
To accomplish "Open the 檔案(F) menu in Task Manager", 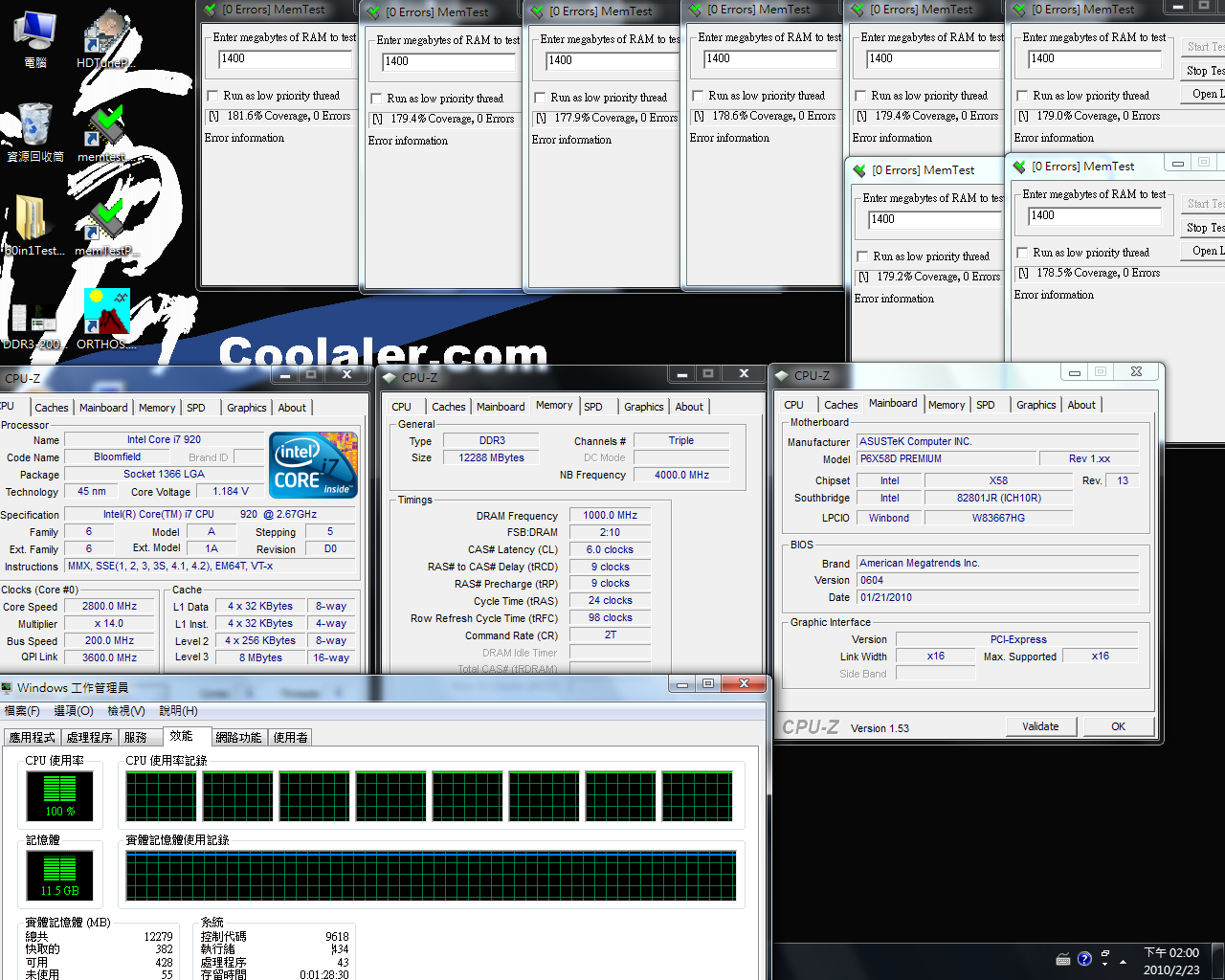I will [22, 711].
